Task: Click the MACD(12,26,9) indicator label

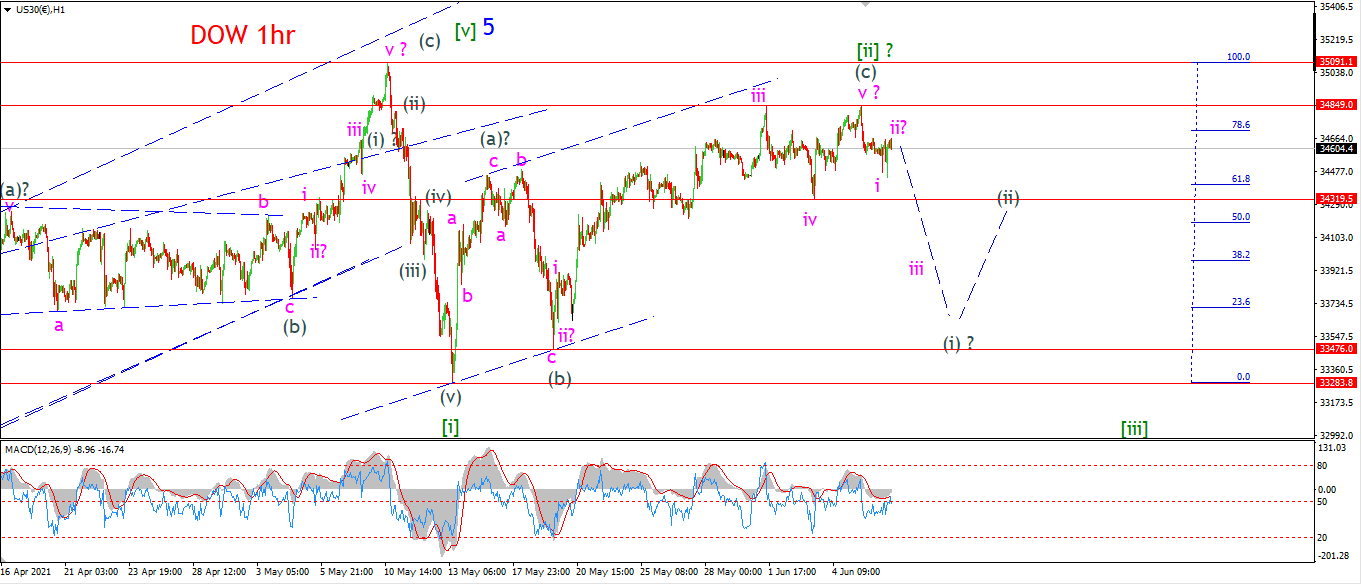Action: [39, 450]
